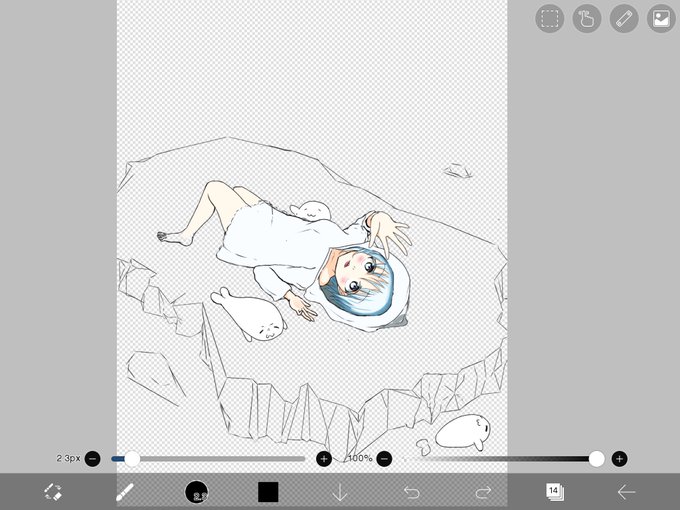Open the selection area tool
This screenshot has width=680, height=510.
pyautogui.click(x=549, y=19)
